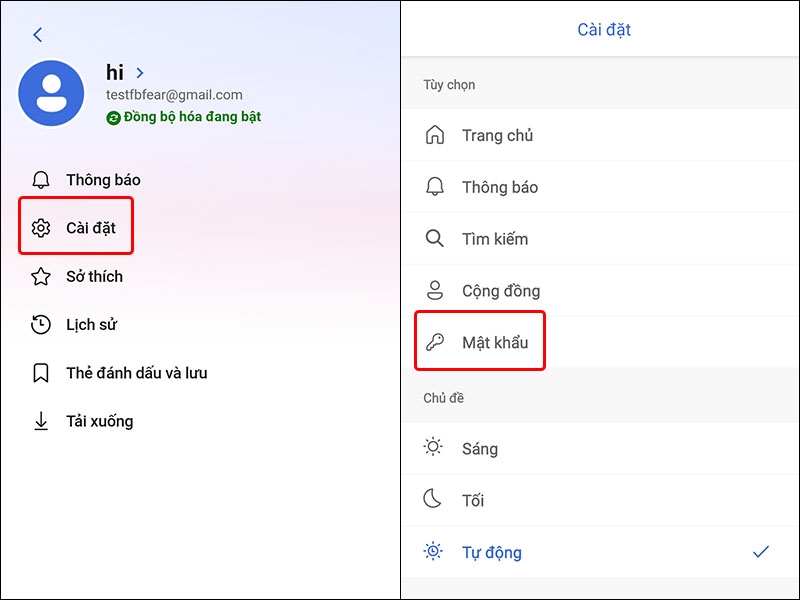
Task: Select the Tối dark theme
Action: coord(601,501)
